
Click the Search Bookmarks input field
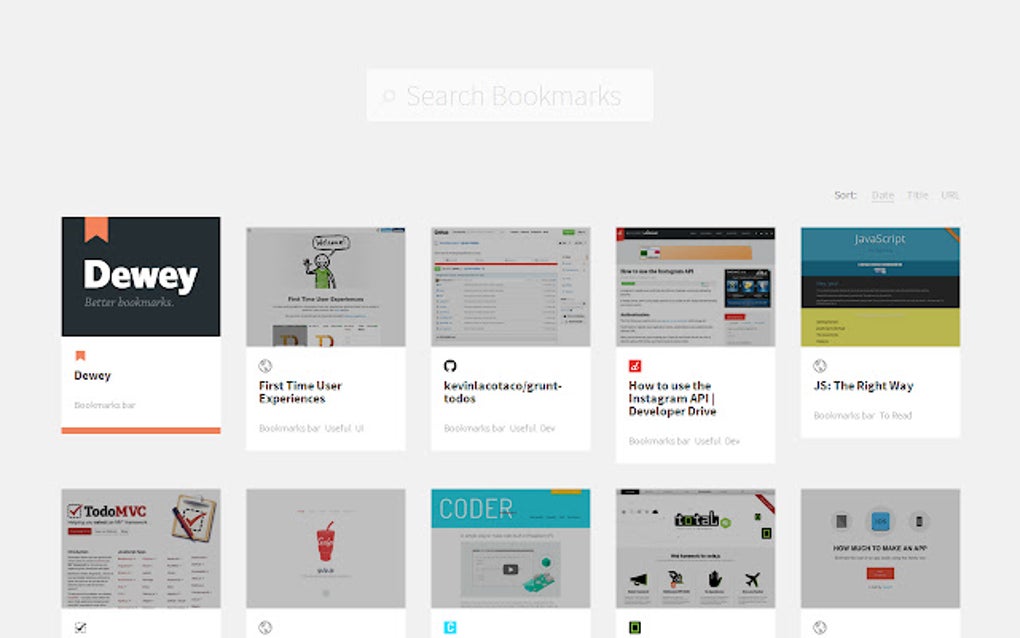[x=510, y=96]
